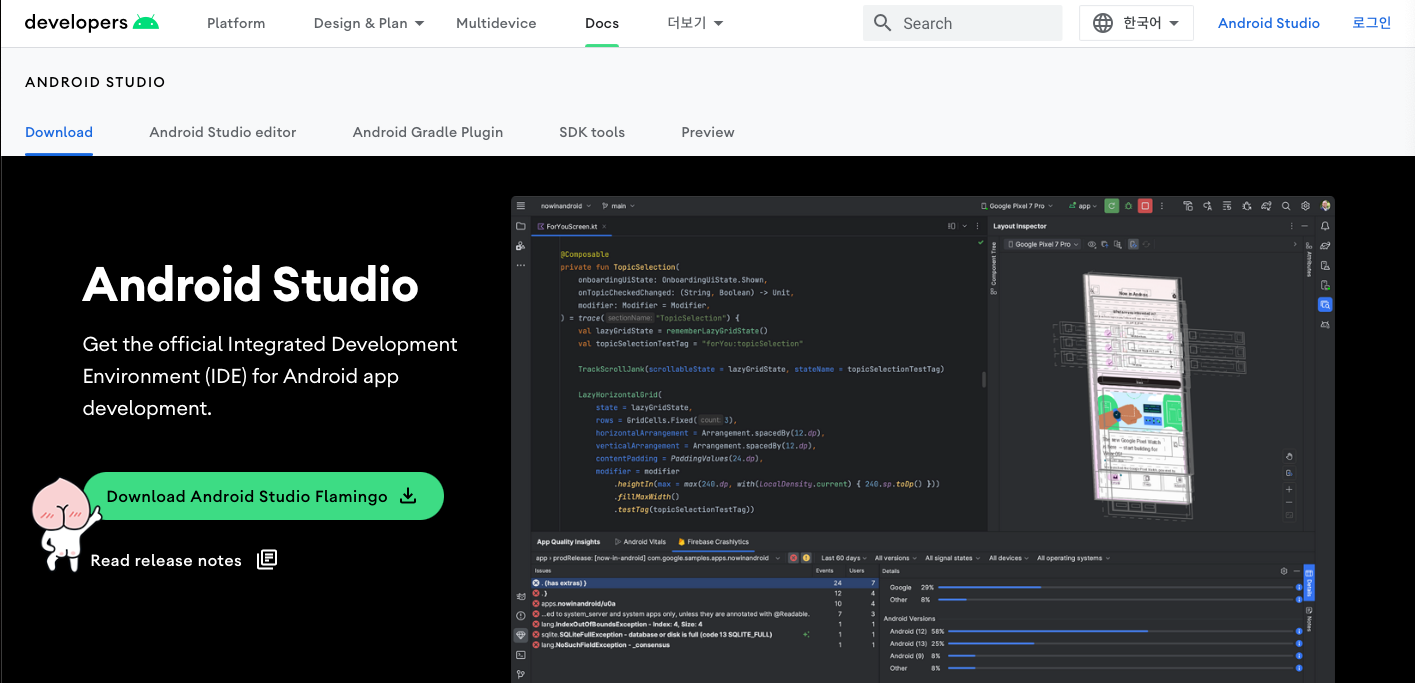The height and width of the screenshot is (683, 1415).
Task: Switch to the SDK tools tab
Action: [x=592, y=132]
